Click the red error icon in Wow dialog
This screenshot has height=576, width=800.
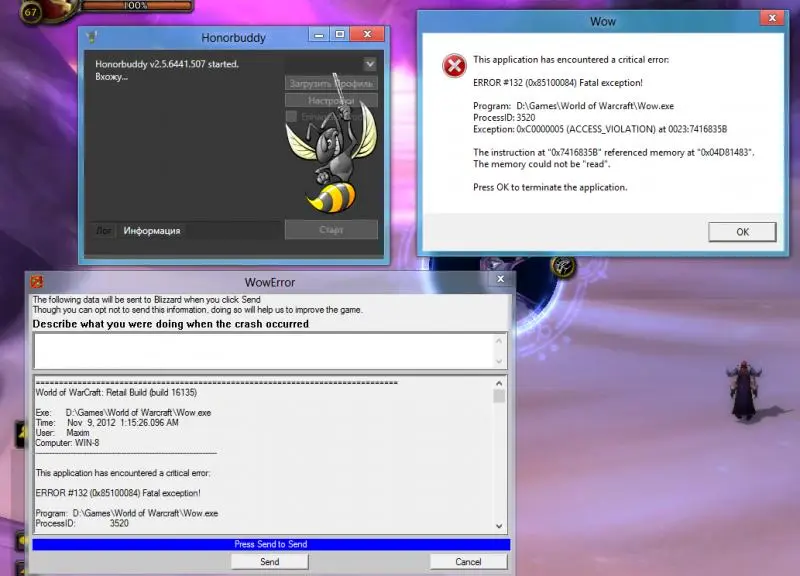click(454, 65)
